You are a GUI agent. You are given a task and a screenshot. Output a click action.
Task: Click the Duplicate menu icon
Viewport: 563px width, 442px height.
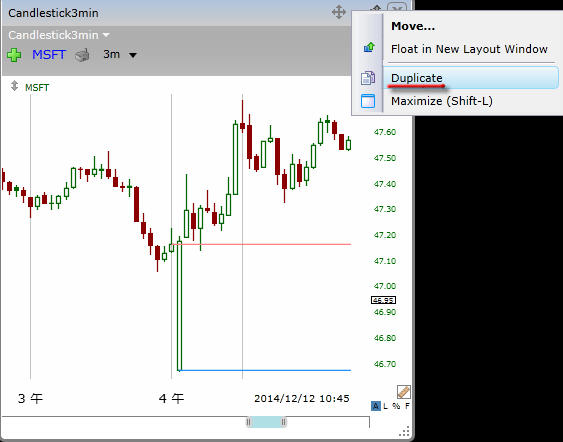coord(368,78)
